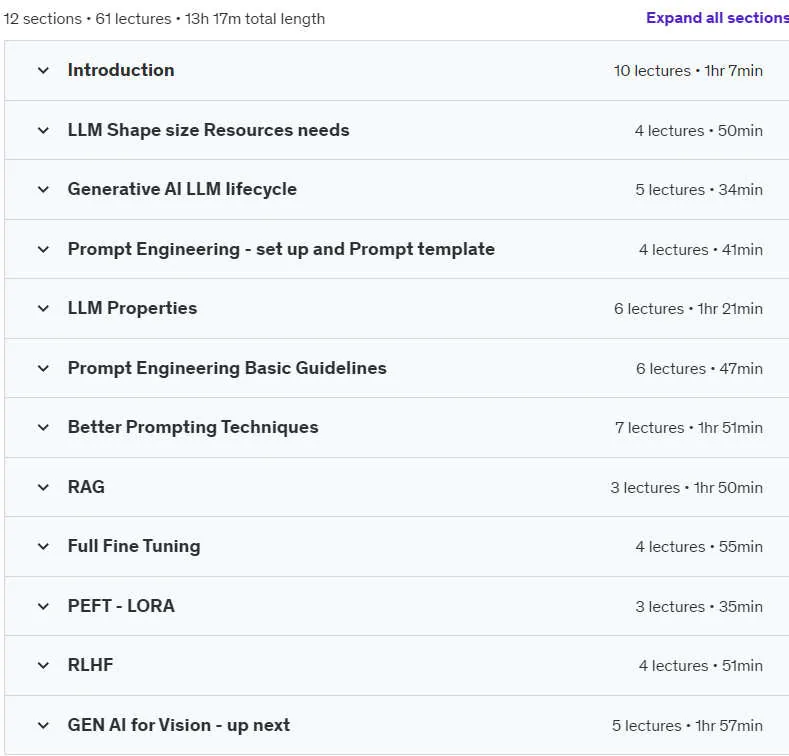Open the chevron beside Prompt Engineering set up

coord(43,249)
